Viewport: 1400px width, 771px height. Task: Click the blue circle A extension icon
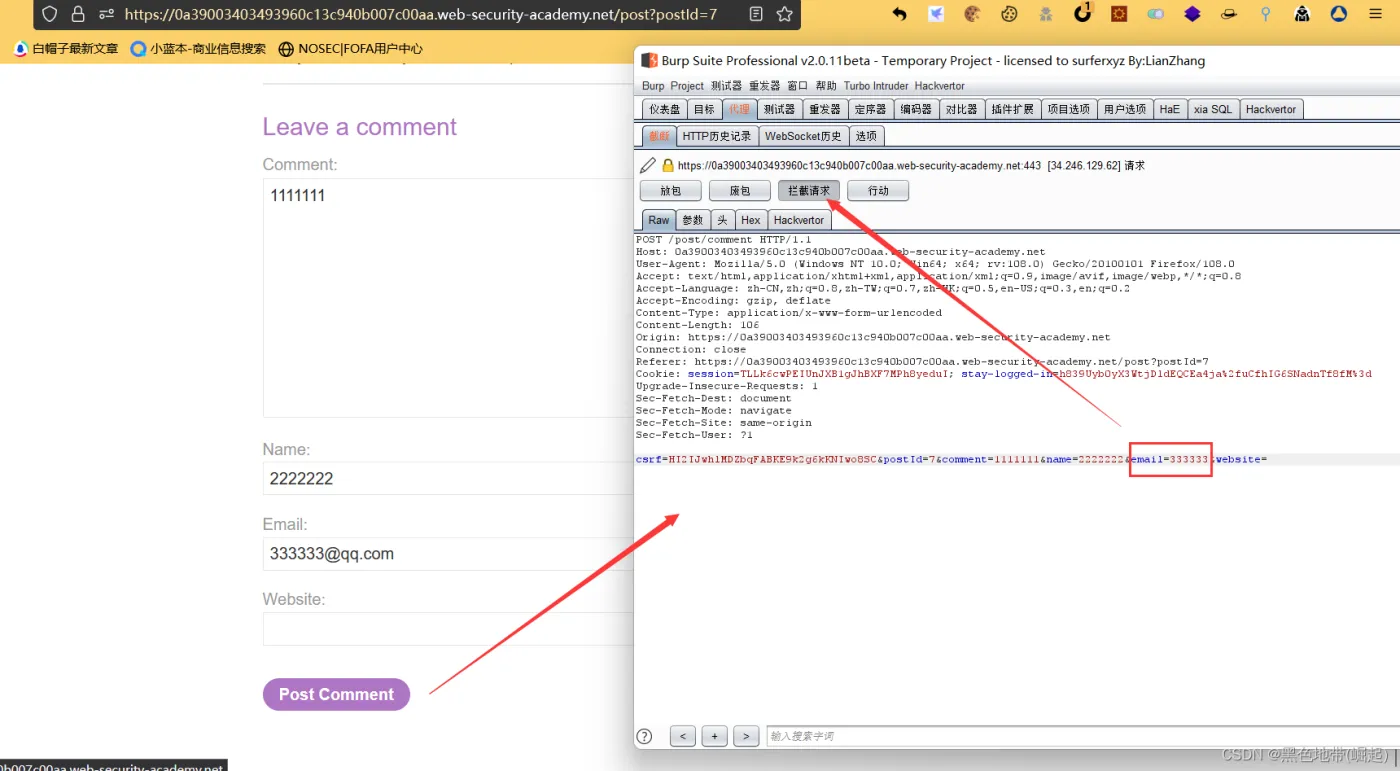pyautogui.click(x=1338, y=14)
